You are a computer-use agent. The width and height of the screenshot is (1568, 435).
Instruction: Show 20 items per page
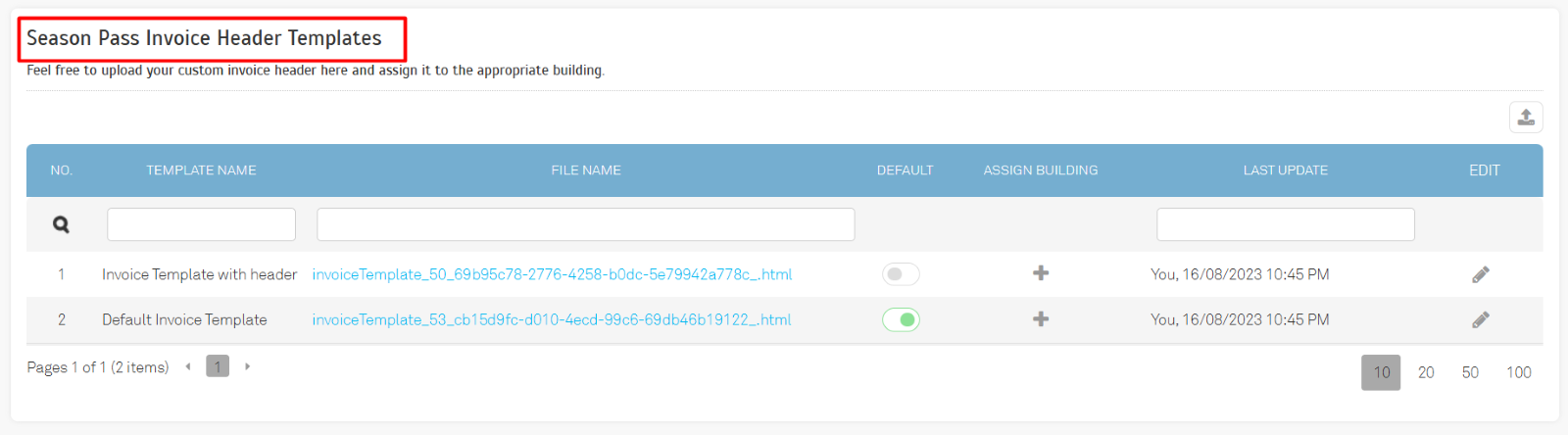click(x=1425, y=372)
